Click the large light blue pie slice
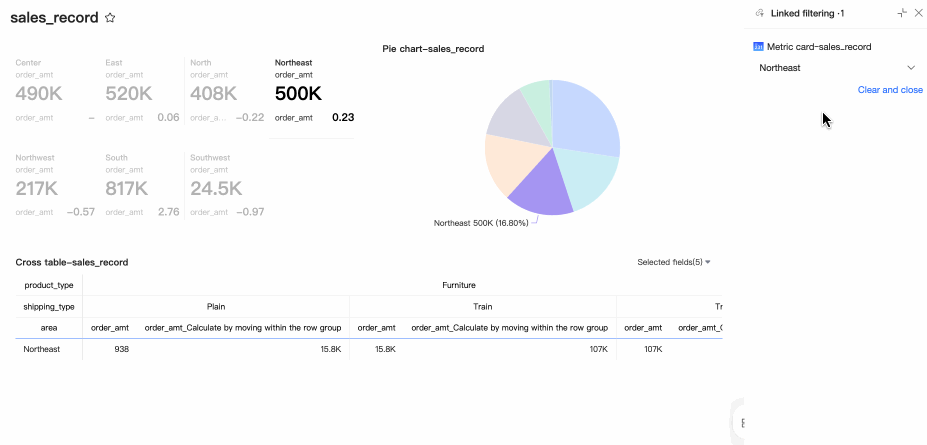Screen dimensions: 927x445 [x=585, y=118]
